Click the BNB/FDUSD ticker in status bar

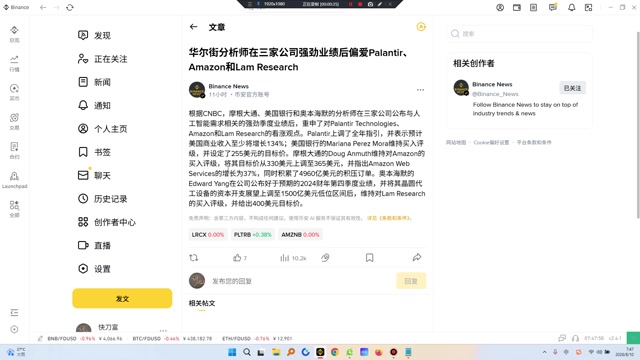[x=85, y=338]
